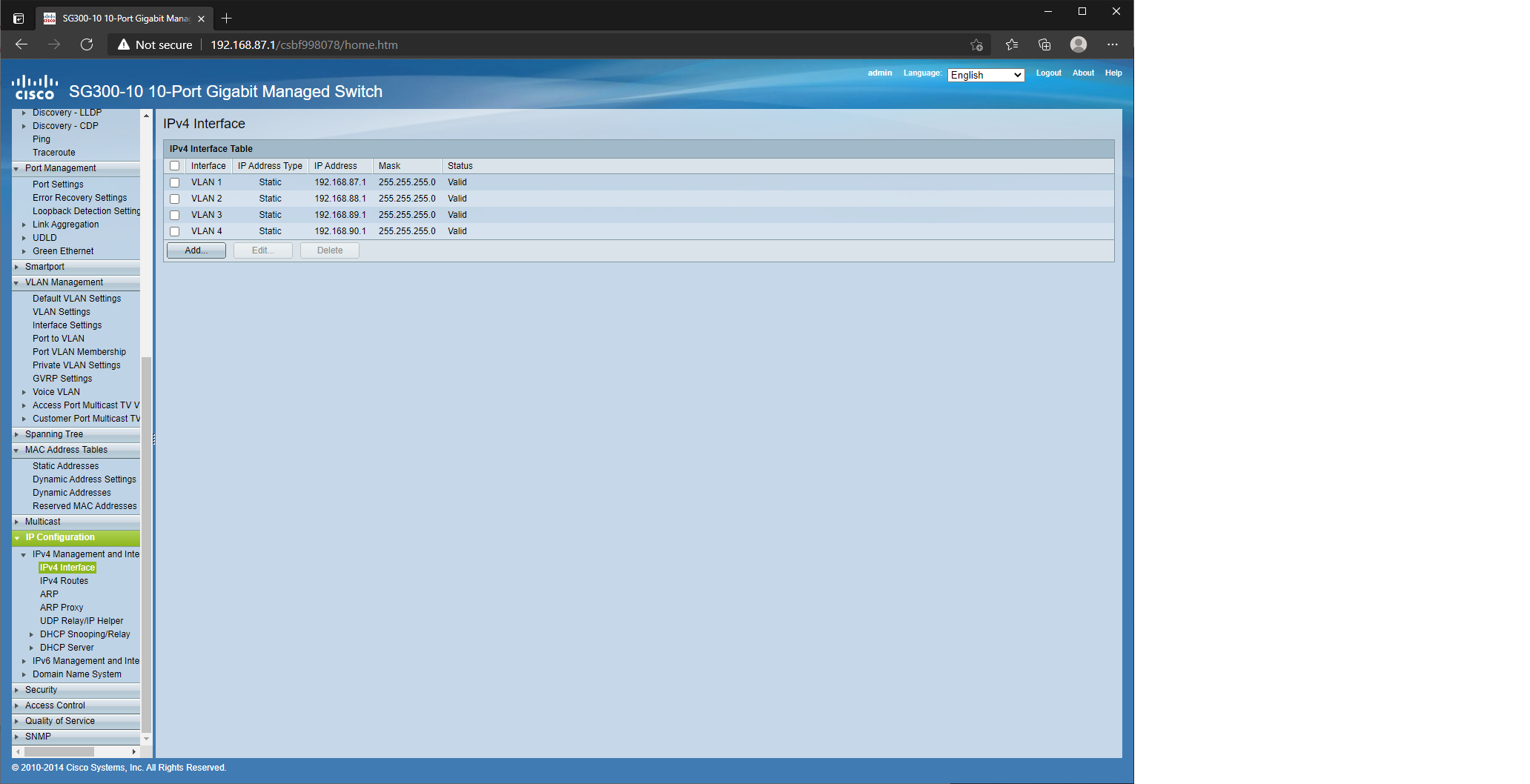Click the Logout link
The height and width of the screenshot is (784, 1530).
pos(1047,73)
